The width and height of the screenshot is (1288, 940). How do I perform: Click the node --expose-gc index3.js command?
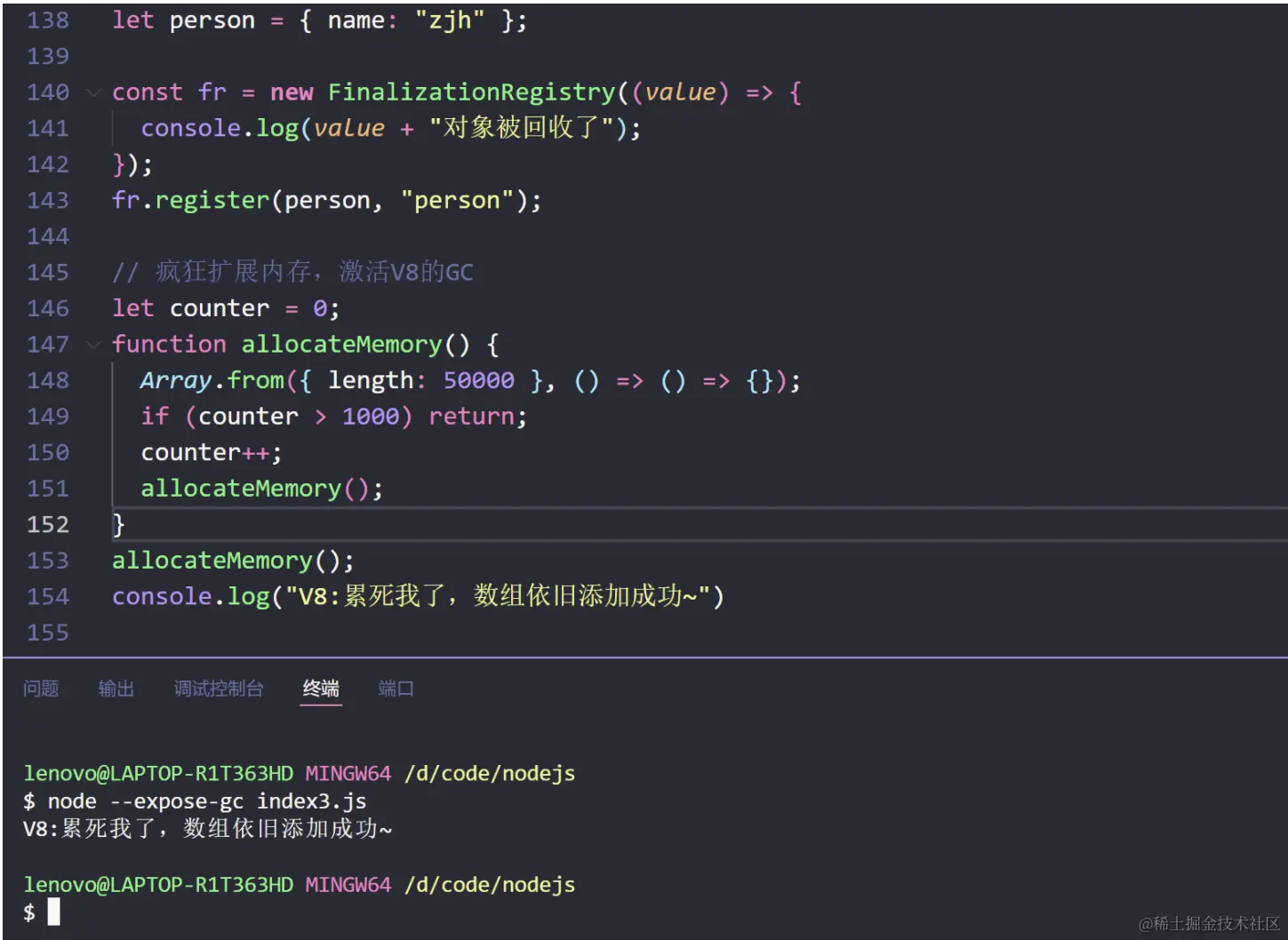pos(206,801)
